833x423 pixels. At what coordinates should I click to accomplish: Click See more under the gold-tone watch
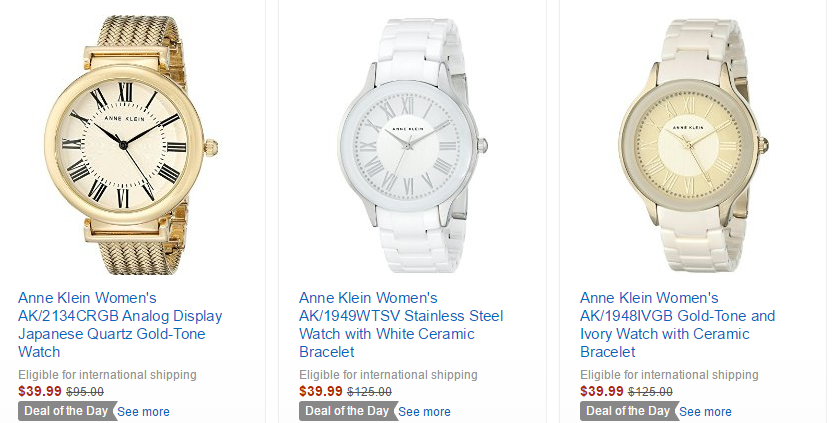pyautogui.click(x=143, y=411)
